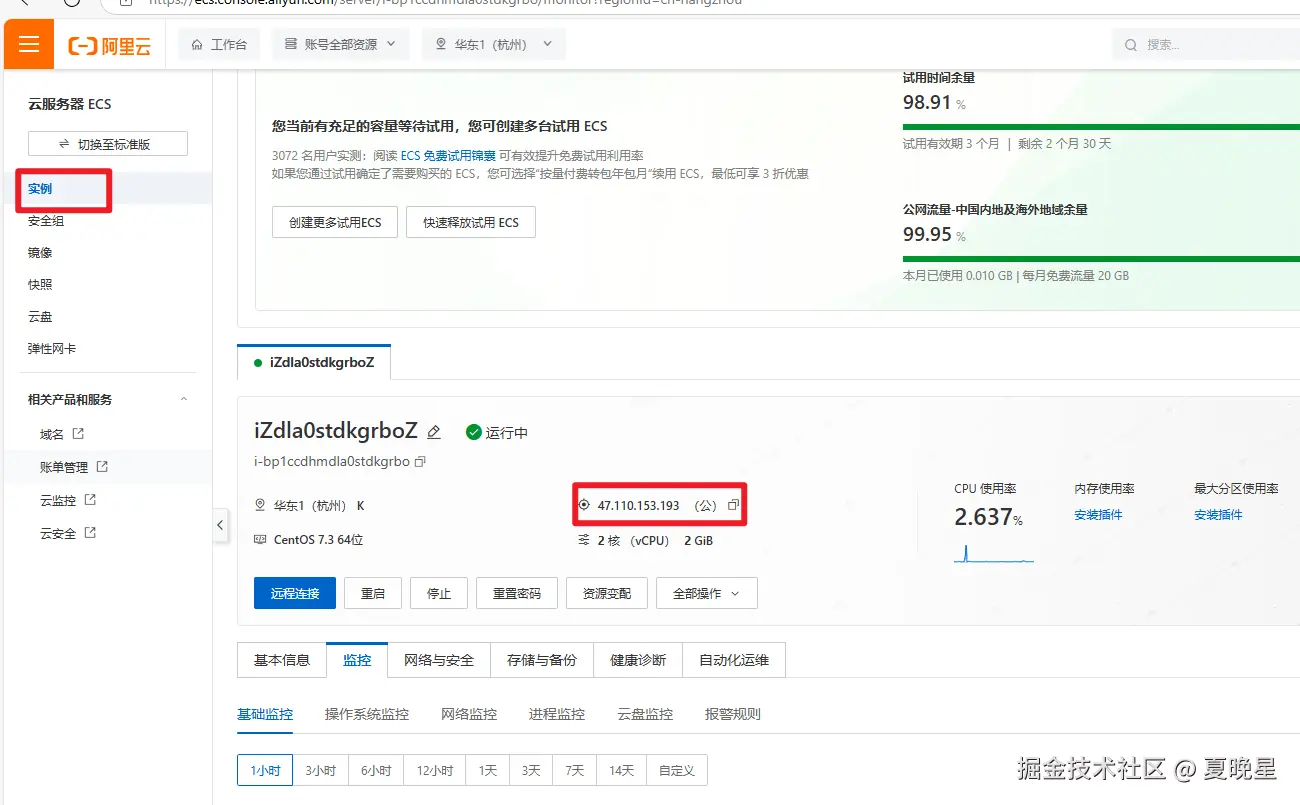Copy the public IP 47.110.153.193
The image size is (1300, 805).
click(x=733, y=506)
